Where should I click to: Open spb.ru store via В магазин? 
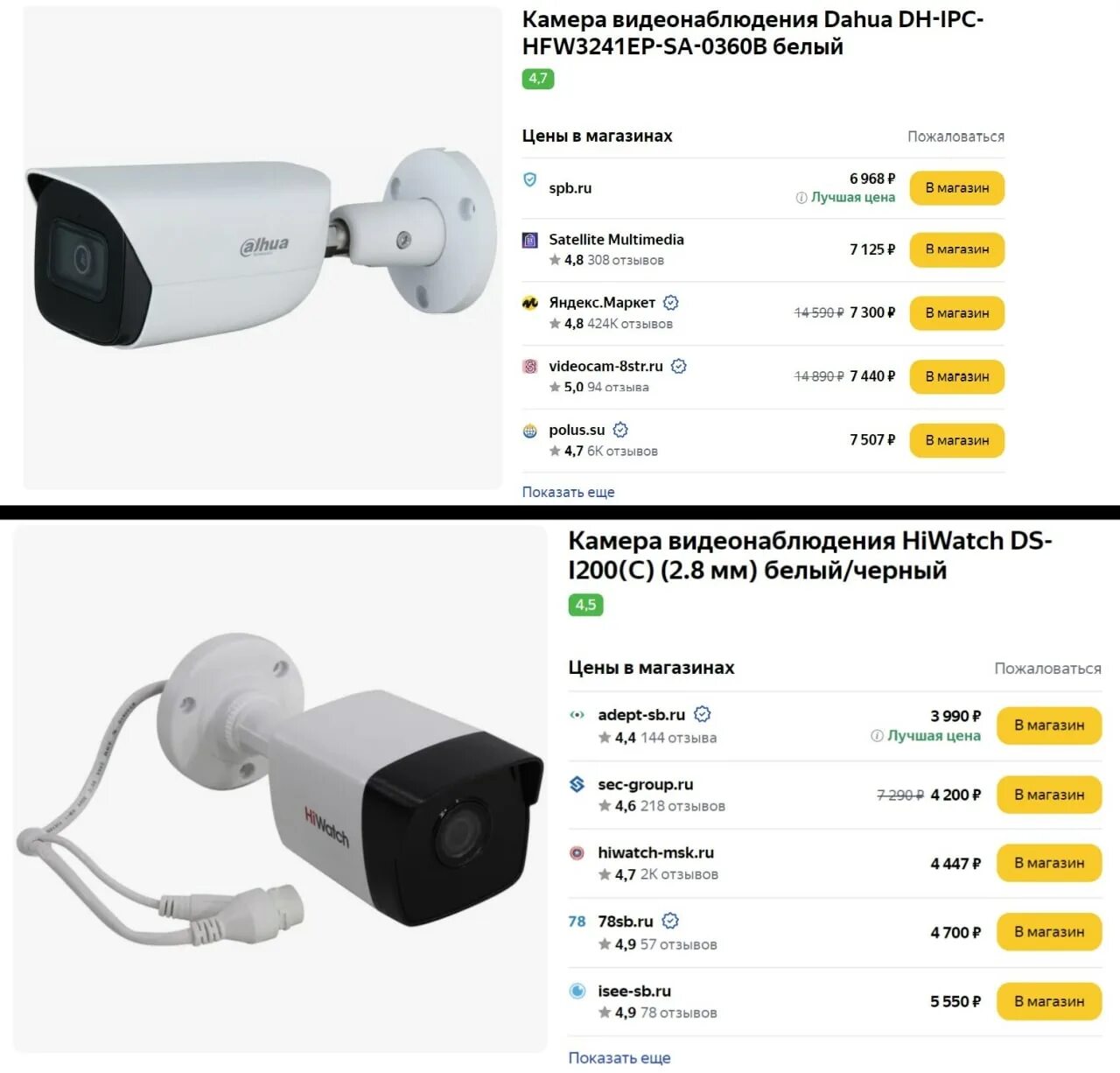957,188
